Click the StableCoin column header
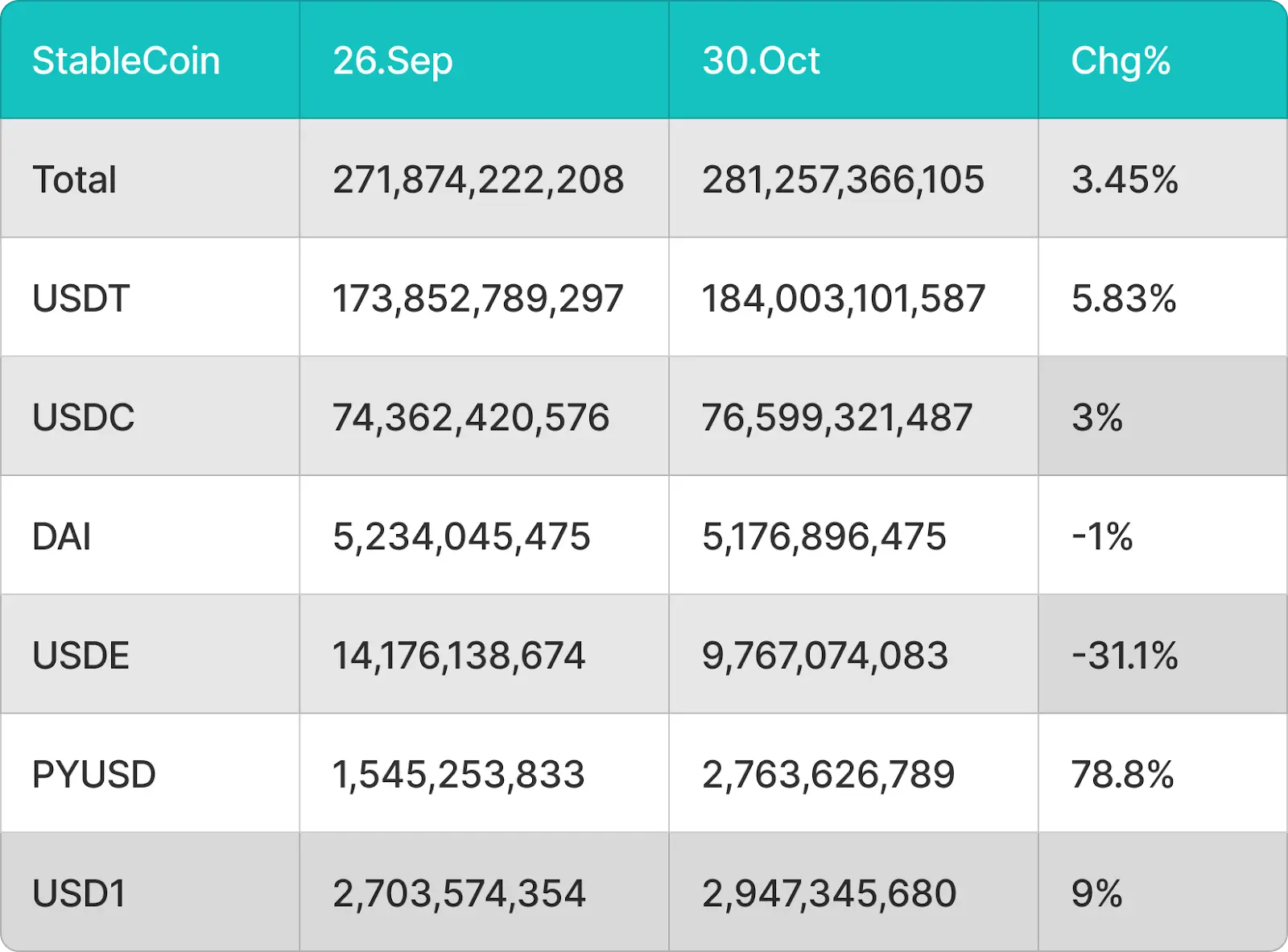The height and width of the screenshot is (952, 1288). (126, 61)
